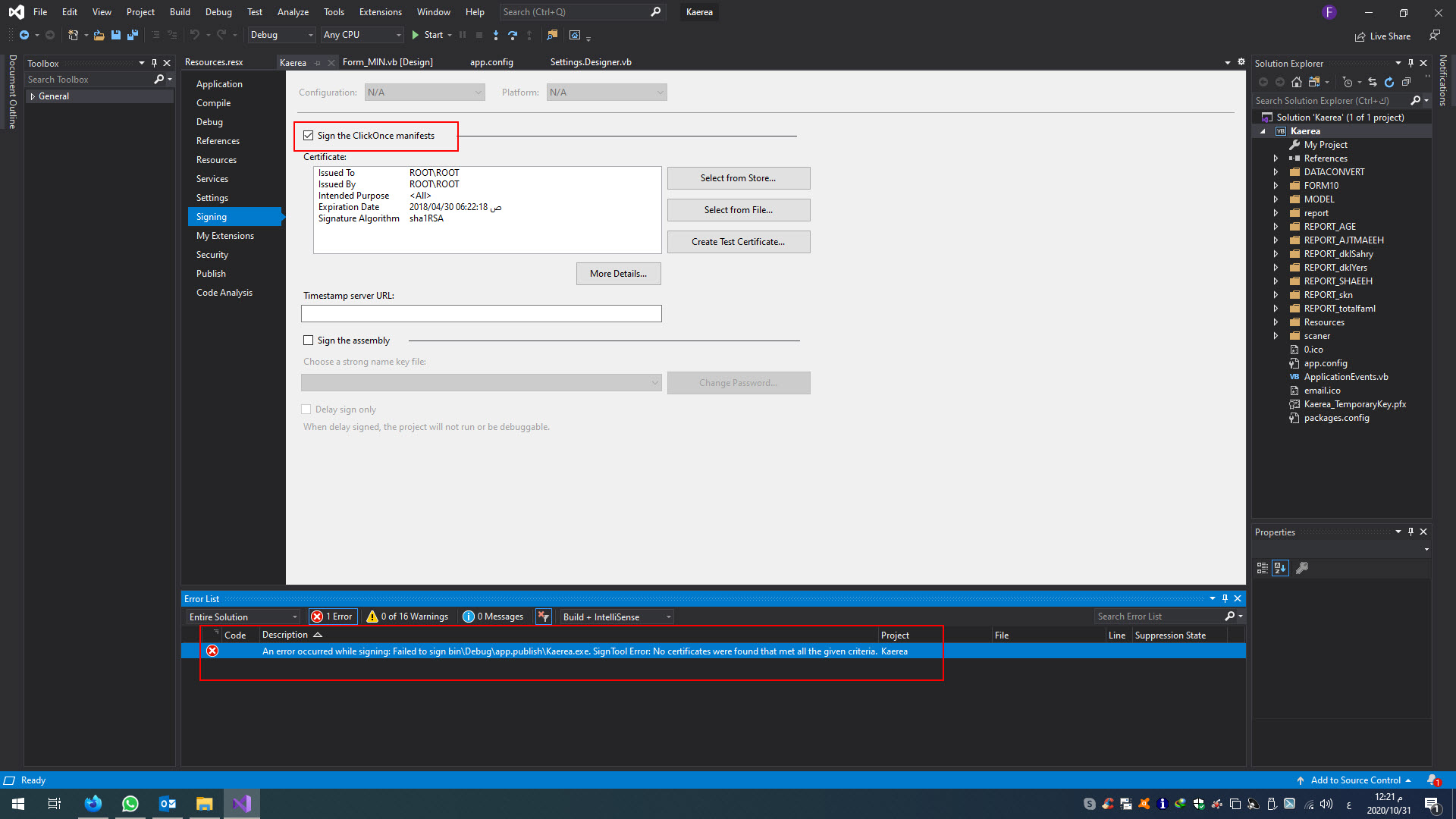Select the Publish page in project properties
Image resolution: width=1456 pixels, height=819 pixels.
click(x=211, y=274)
